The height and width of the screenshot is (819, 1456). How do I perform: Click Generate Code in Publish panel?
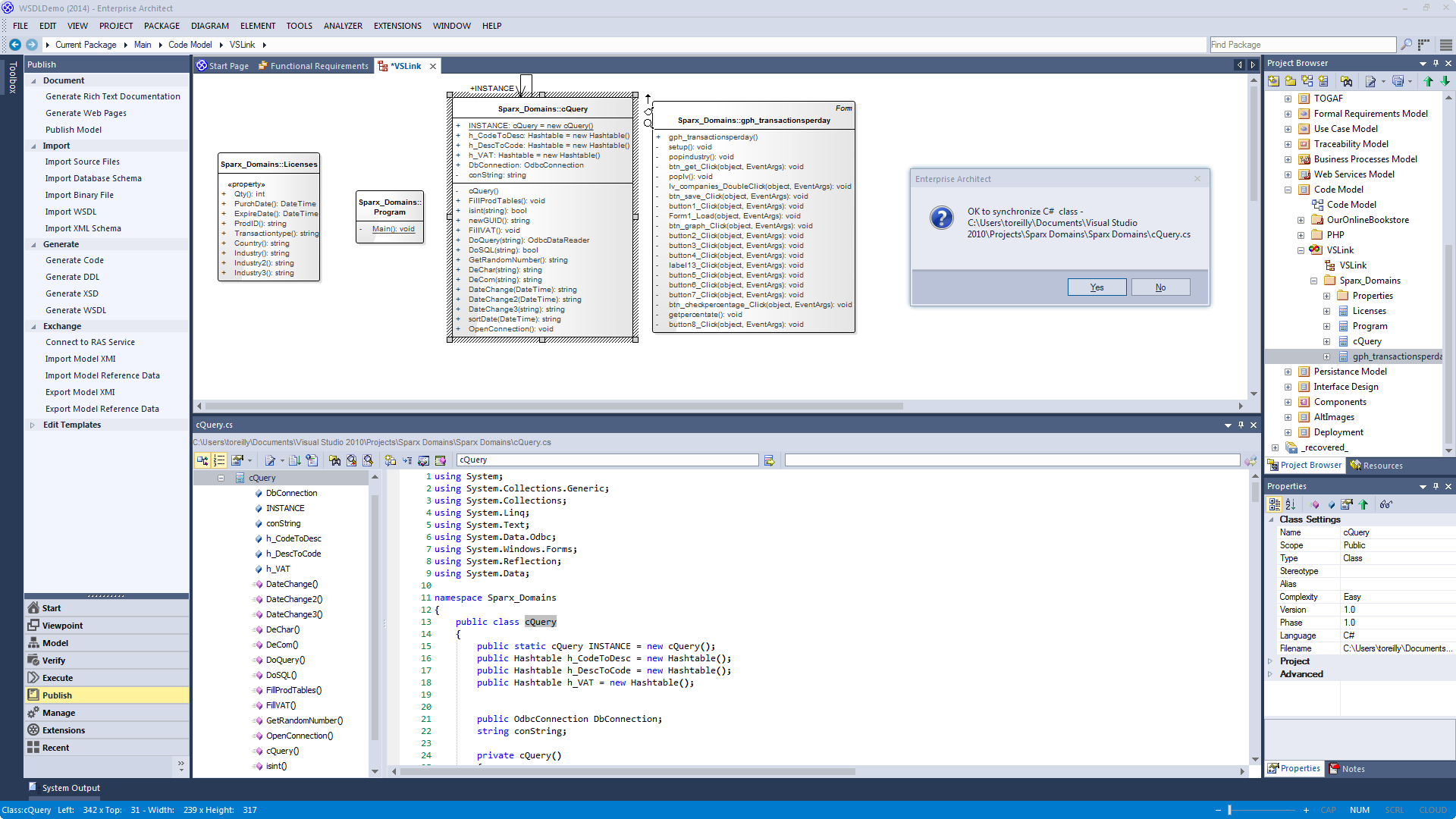[x=74, y=261]
